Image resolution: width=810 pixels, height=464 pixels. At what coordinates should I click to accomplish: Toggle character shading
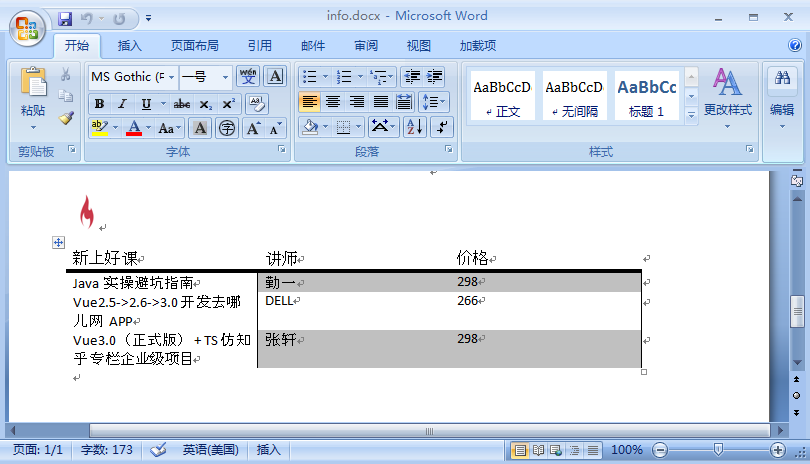(x=200, y=128)
